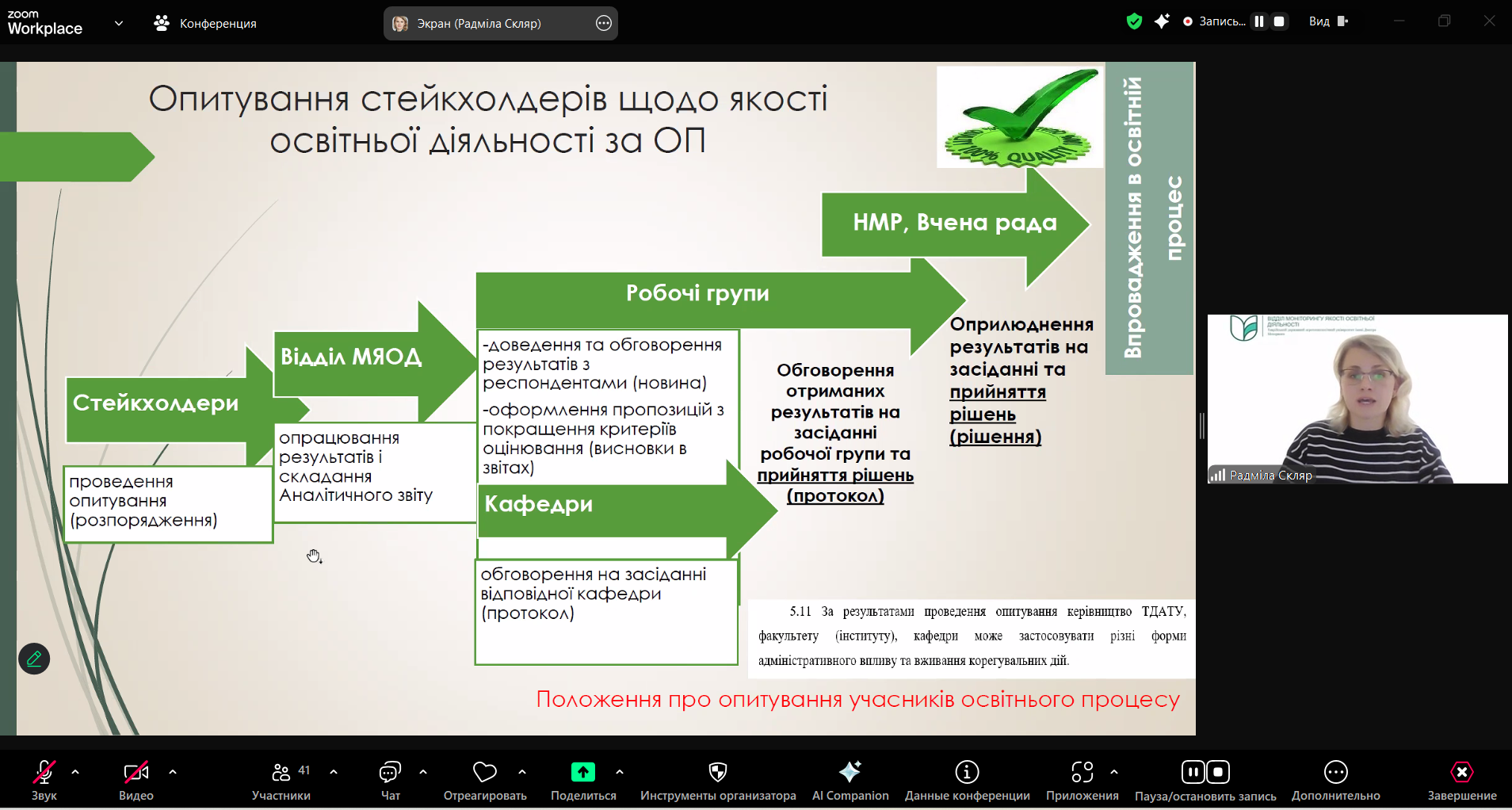Image resolution: width=1512 pixels, height=810 pixels.
Task: Expand the arrow next to Приложения
Action: (1114, 771)
